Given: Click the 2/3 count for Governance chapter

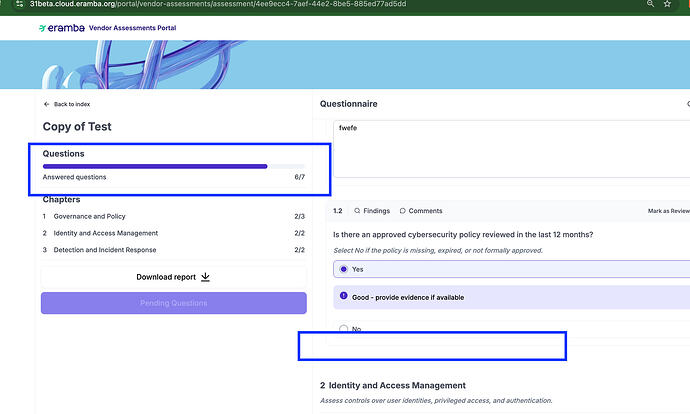Looking at the screenshot, I should (x=300, y=216).
